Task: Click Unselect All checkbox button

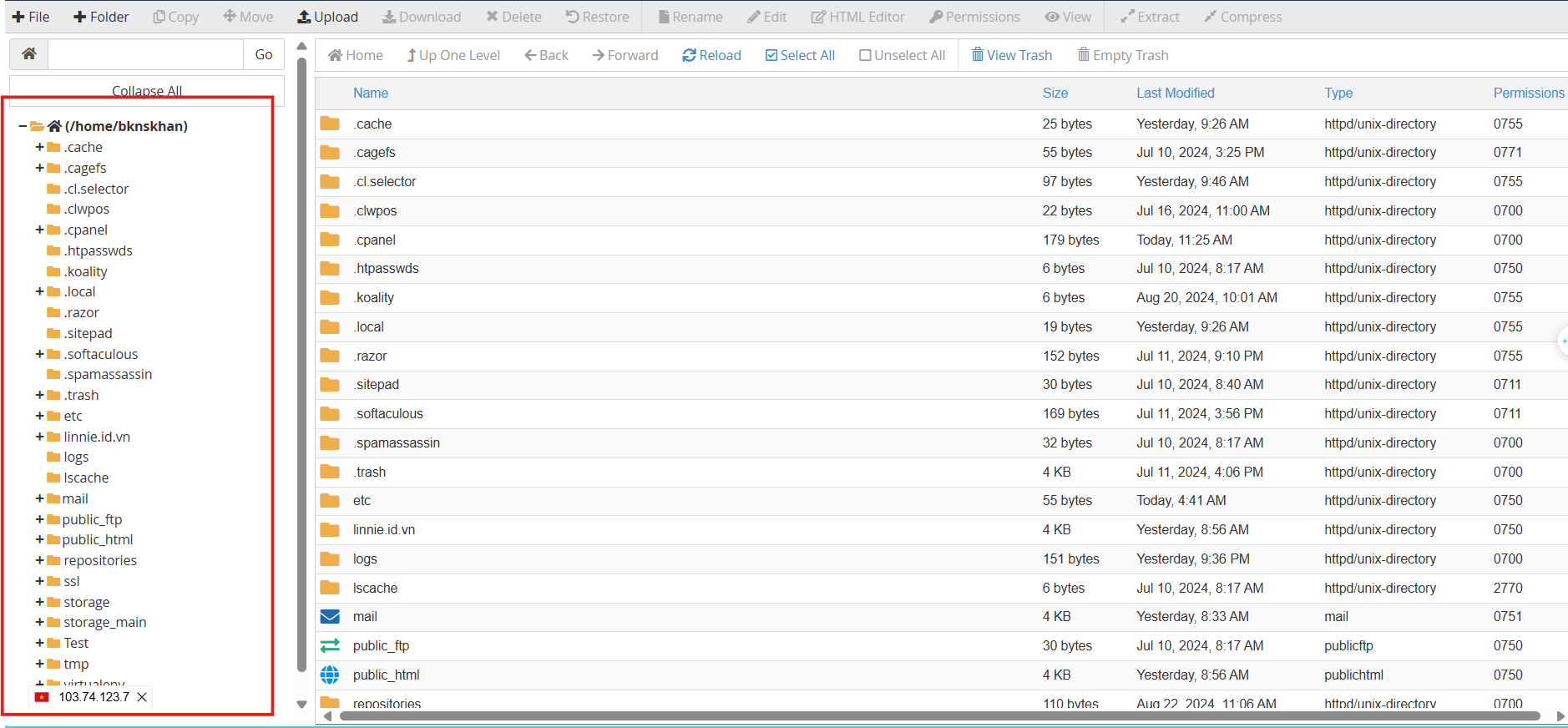Action: 902,55
